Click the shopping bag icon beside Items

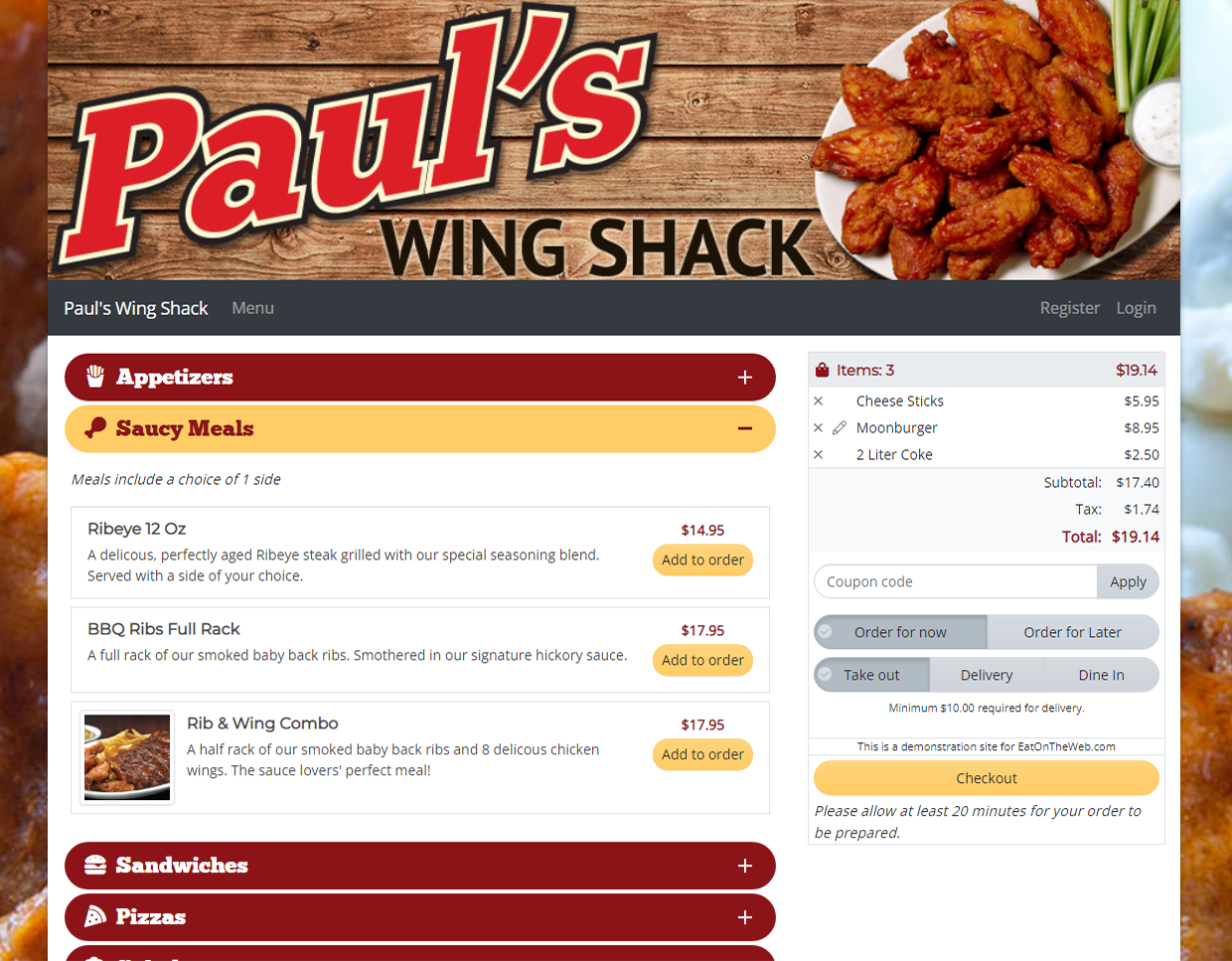tap(822, 370)
